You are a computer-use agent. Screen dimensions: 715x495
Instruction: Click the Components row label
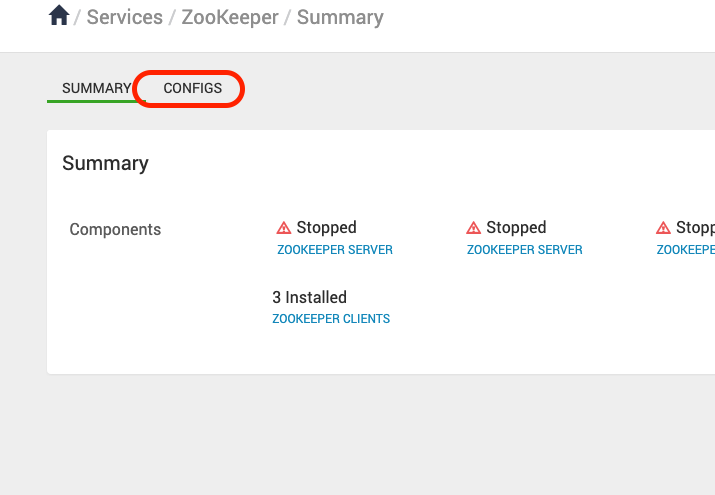click(x=115, y=230)
